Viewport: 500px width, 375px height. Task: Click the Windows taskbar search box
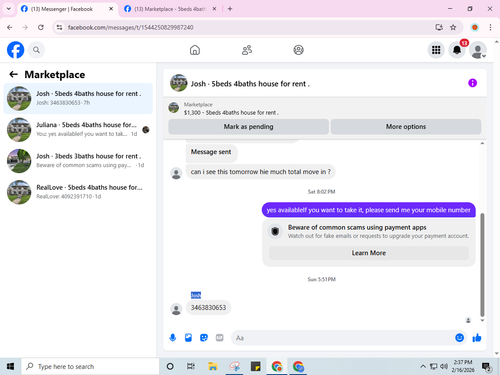pos(90,366)
